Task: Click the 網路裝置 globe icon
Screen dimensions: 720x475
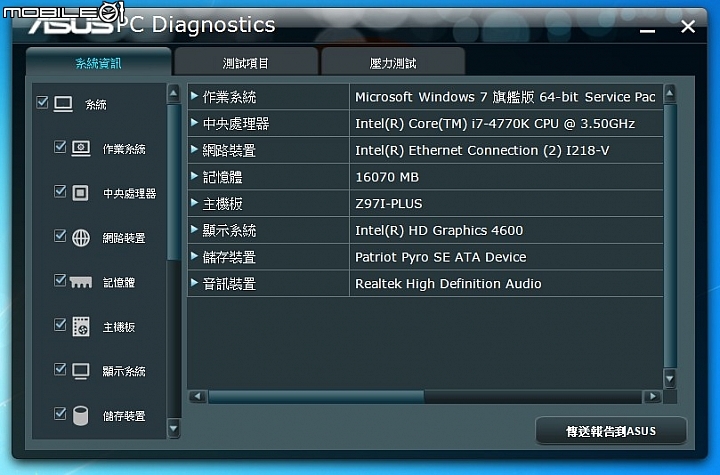Action: pos(81,238)
